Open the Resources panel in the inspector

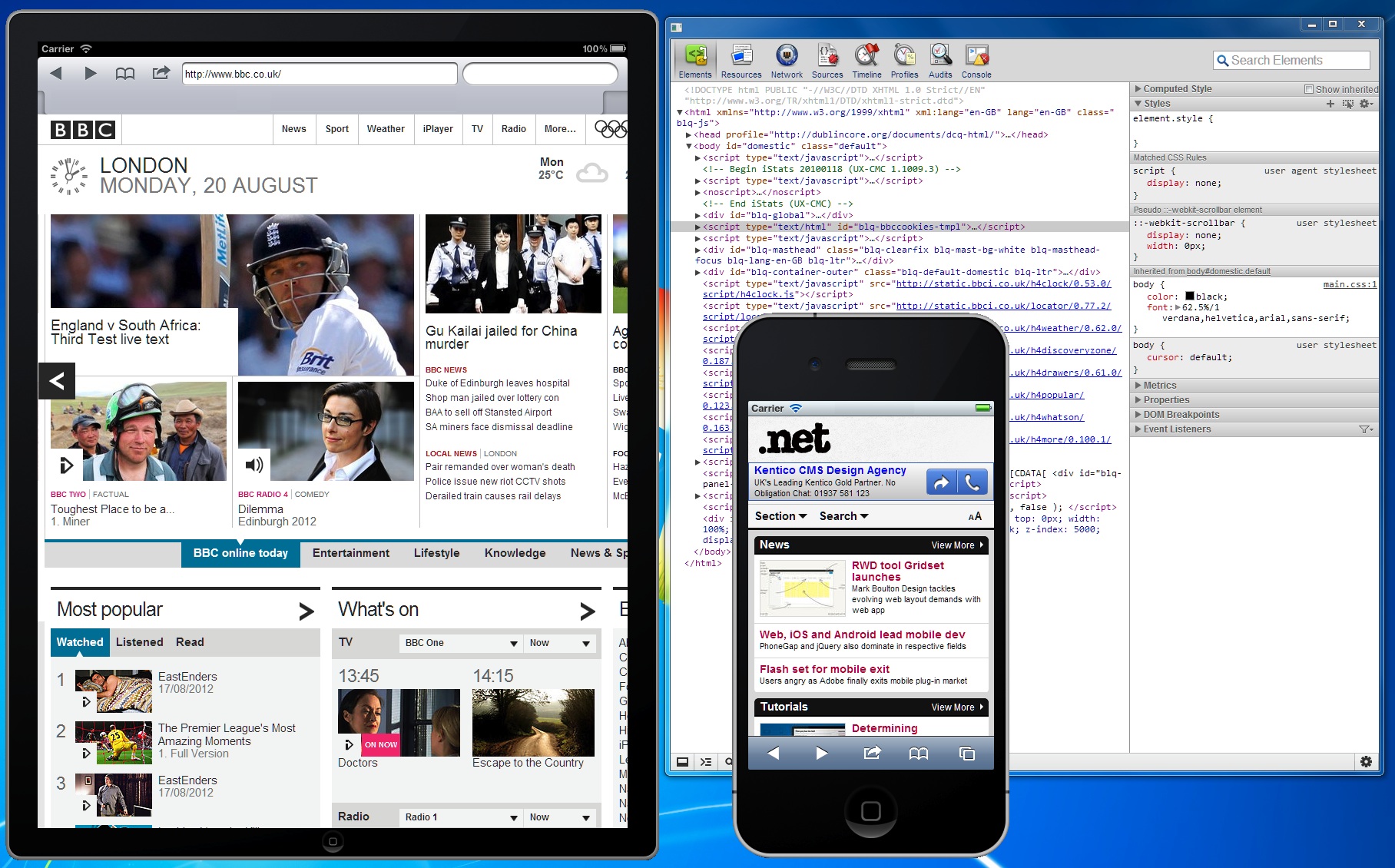pyautogui.click(x=741, y=61)
